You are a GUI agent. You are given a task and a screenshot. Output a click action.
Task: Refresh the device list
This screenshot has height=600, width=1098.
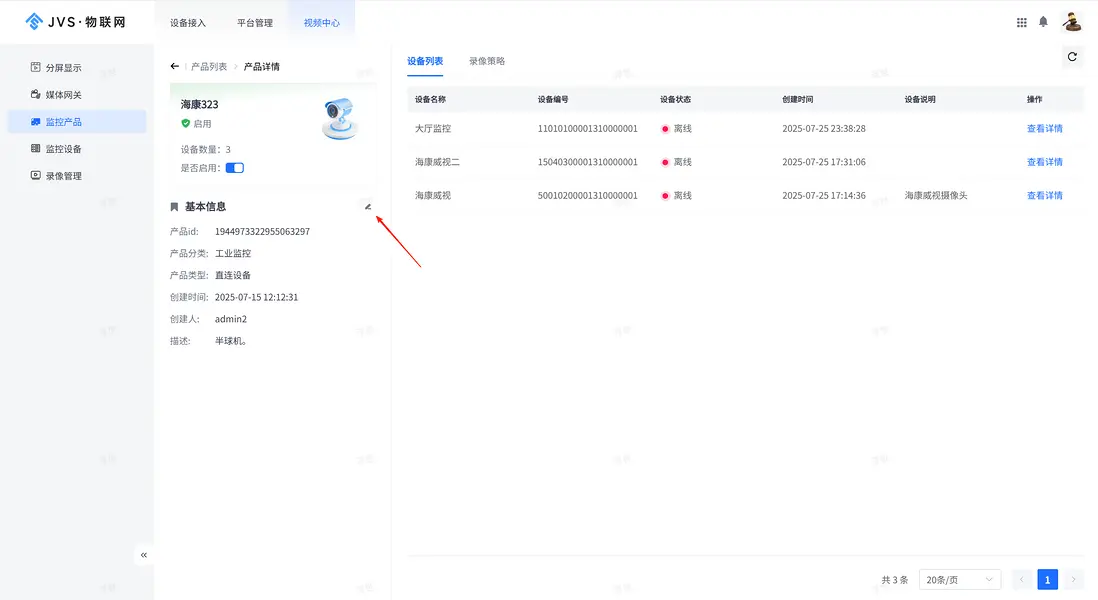(1072, 57)
